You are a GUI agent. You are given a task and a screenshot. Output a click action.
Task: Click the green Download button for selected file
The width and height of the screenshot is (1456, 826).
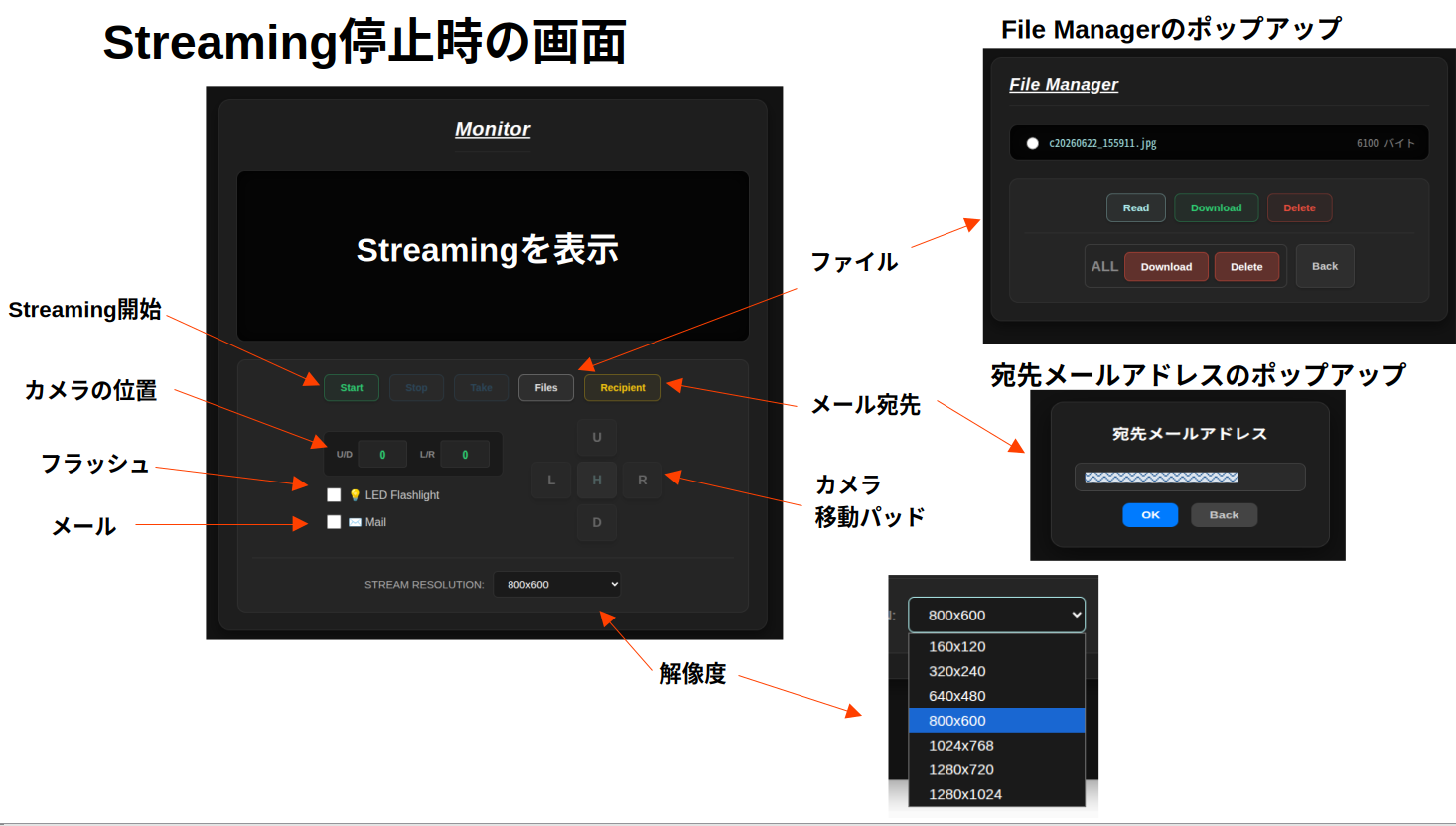pyautogui.click(x=1217, y=207)
